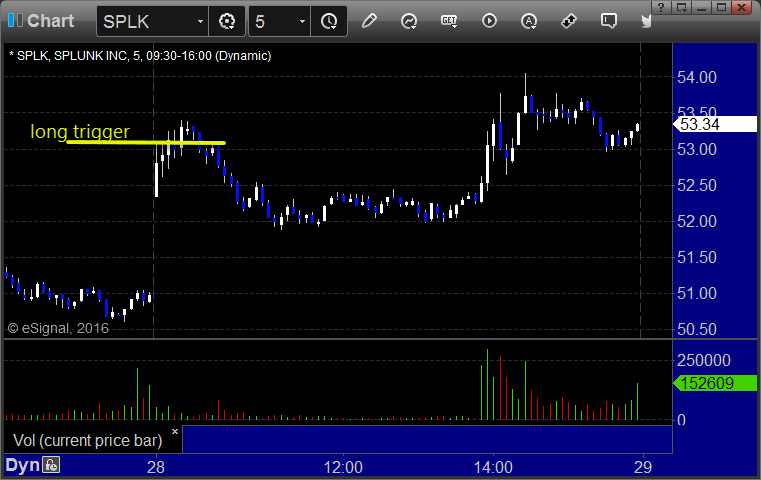The height and width of the screenshot is (480, 761).
Task: Click the help question mark button
Action: (661, 7)
